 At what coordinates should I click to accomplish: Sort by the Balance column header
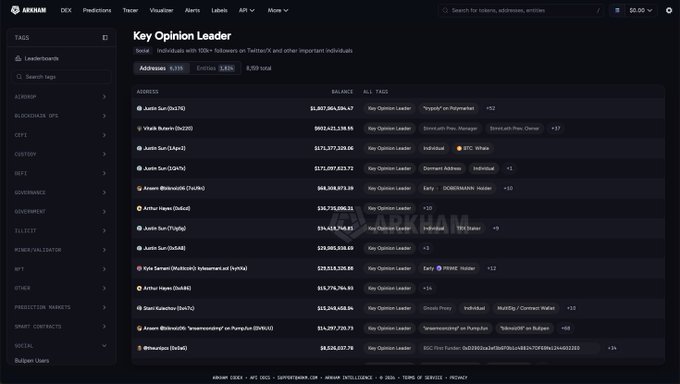342,92
